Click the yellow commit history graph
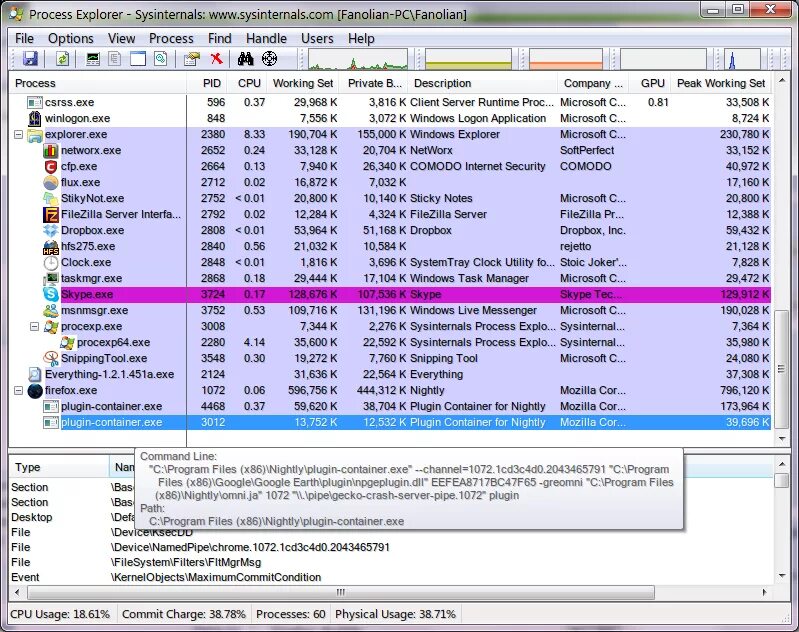799x632 pixels. (x=468, y=59)
